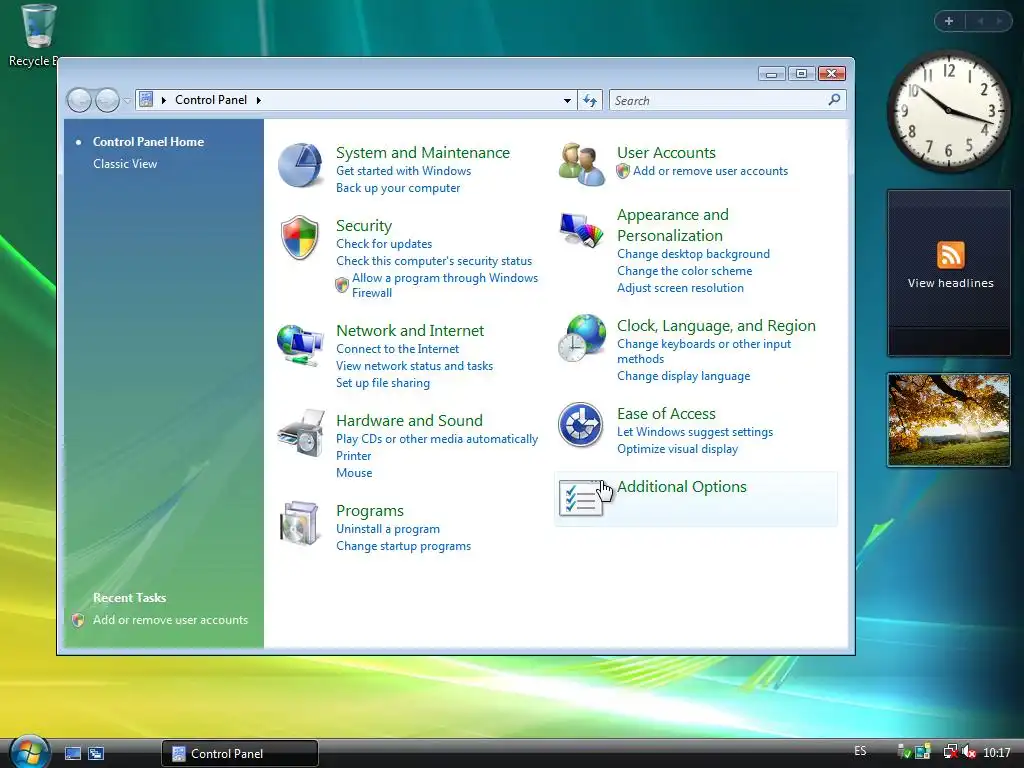Click the User Accounts people icon
The image size is (1024, 768).
pyautogui.click(x=581, y=165)
